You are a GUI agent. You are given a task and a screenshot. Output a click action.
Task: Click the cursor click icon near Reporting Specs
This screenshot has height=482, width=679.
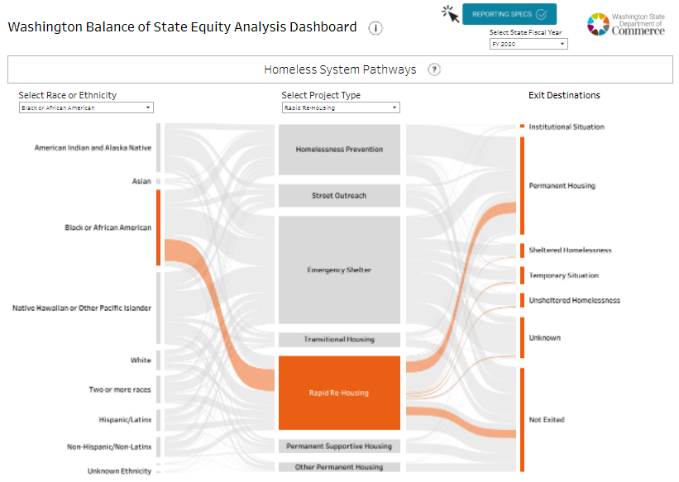click(x=449, y=13)
